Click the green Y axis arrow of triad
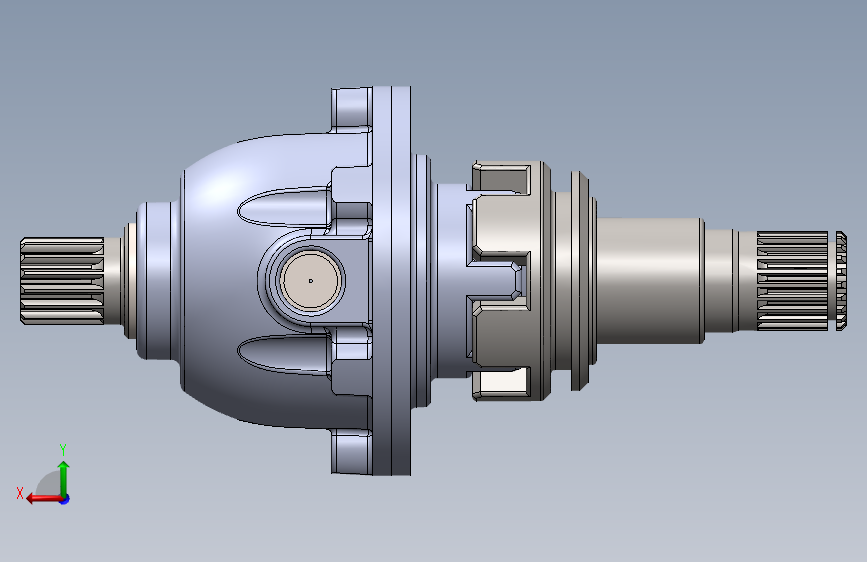 click(64, 479)
